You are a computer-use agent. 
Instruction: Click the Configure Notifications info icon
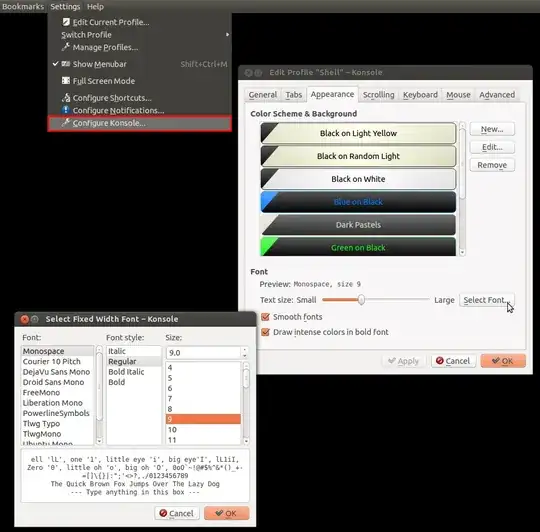click(x=65, y=110)
